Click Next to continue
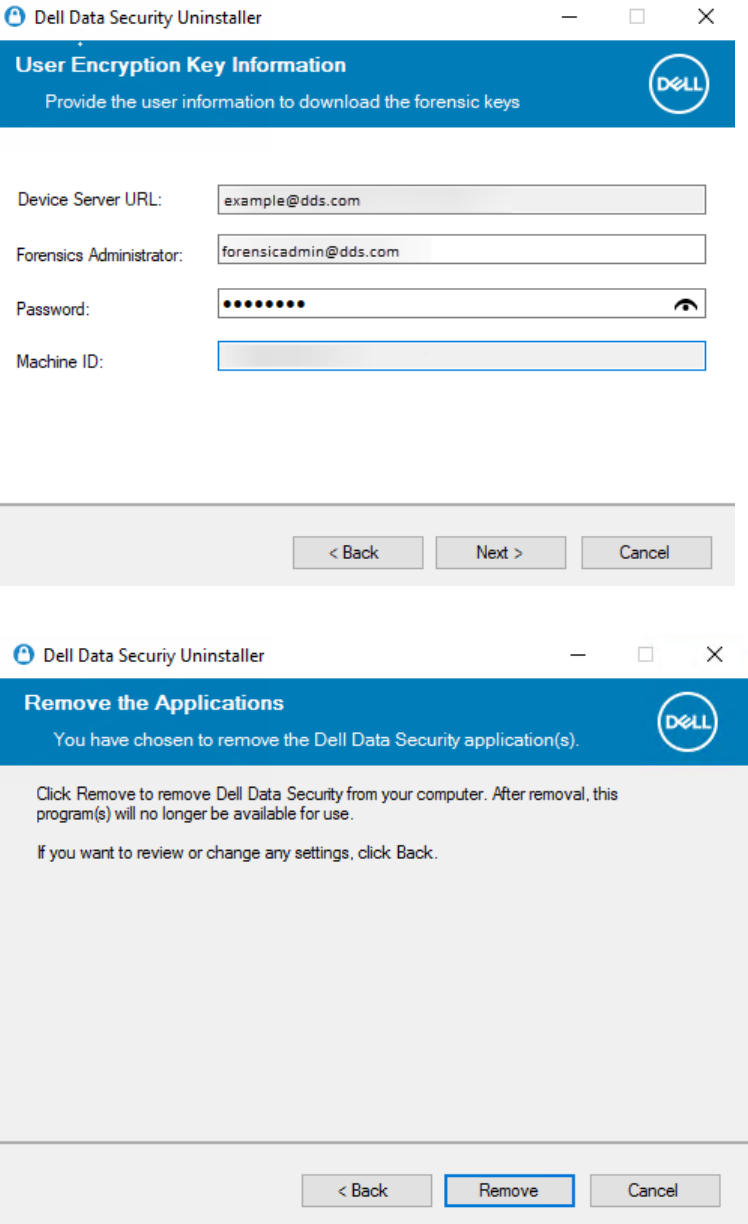 pos(501,552)
